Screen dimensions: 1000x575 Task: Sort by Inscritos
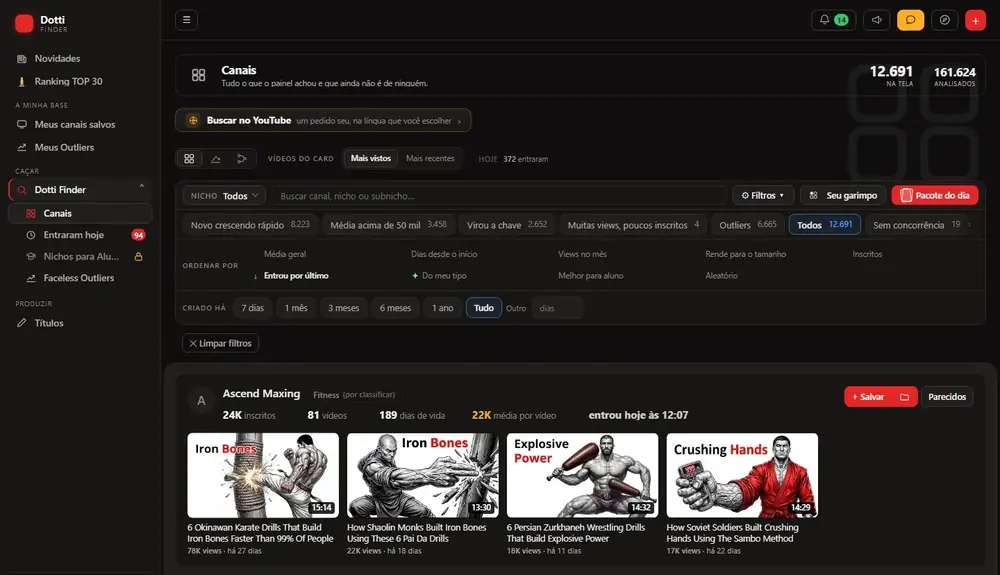pyautogui.click(x=867, y=254)
